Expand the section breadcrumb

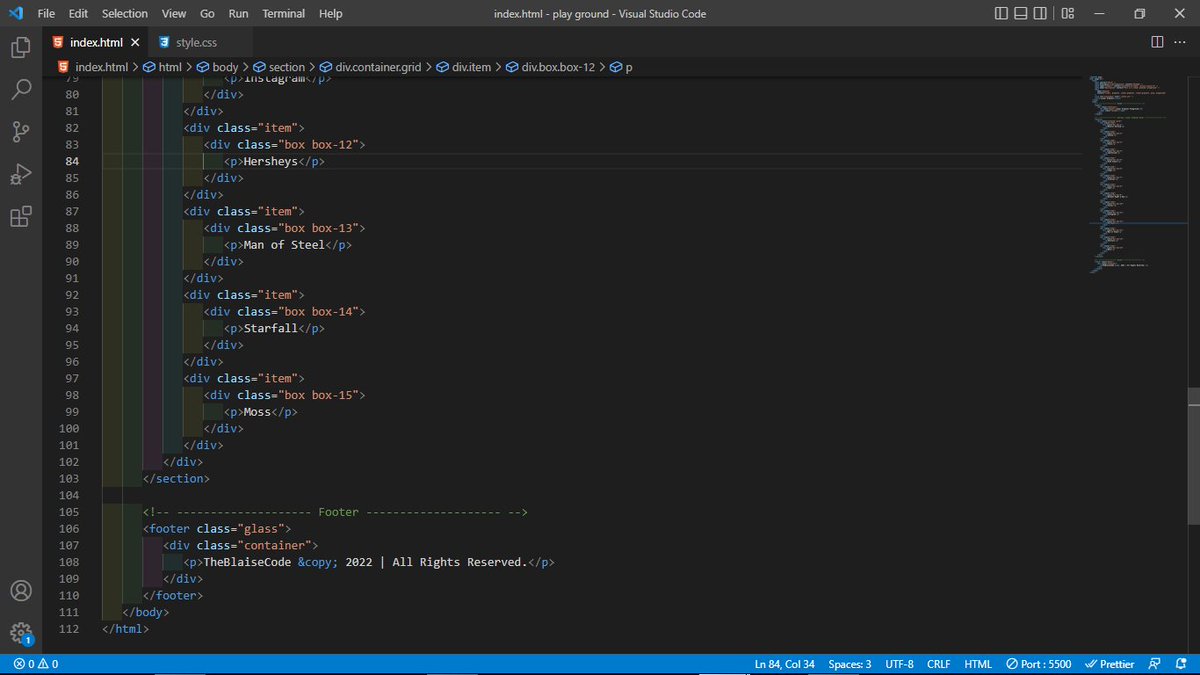coord(279,67)
